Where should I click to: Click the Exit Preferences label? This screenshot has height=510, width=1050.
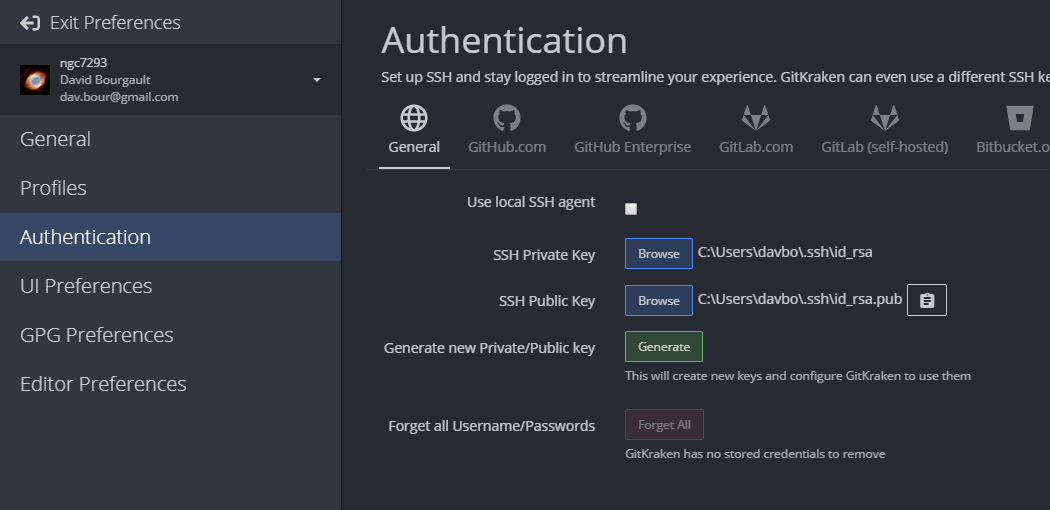(x=115, y=23)
